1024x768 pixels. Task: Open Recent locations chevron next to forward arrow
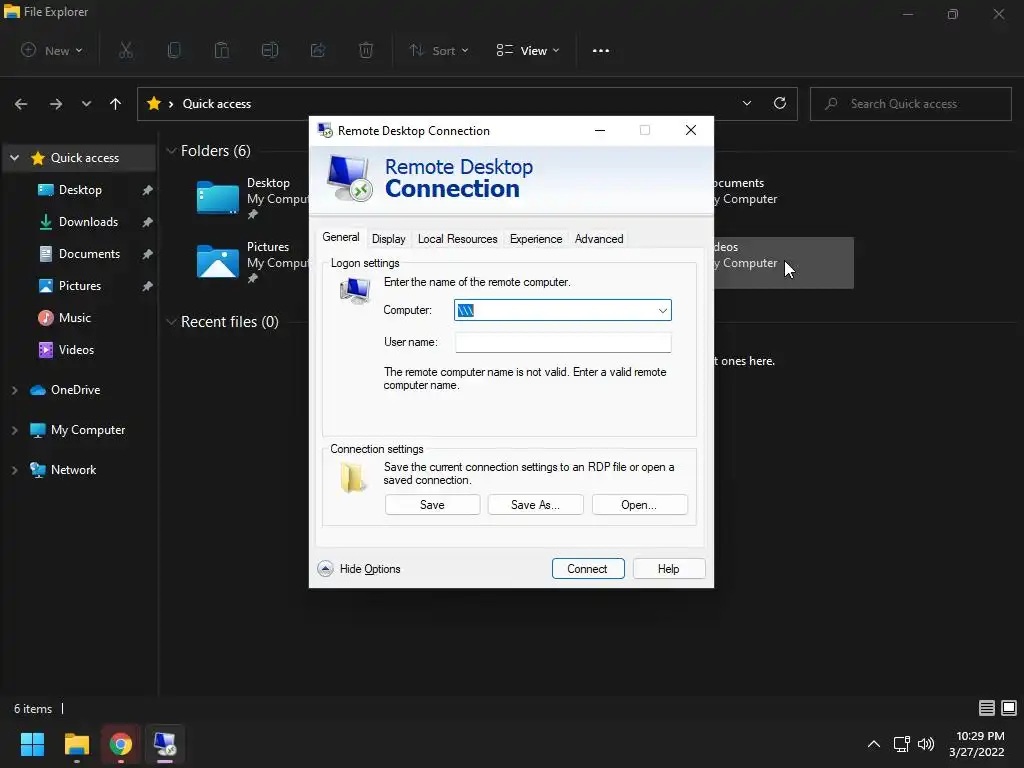(86, 104)
